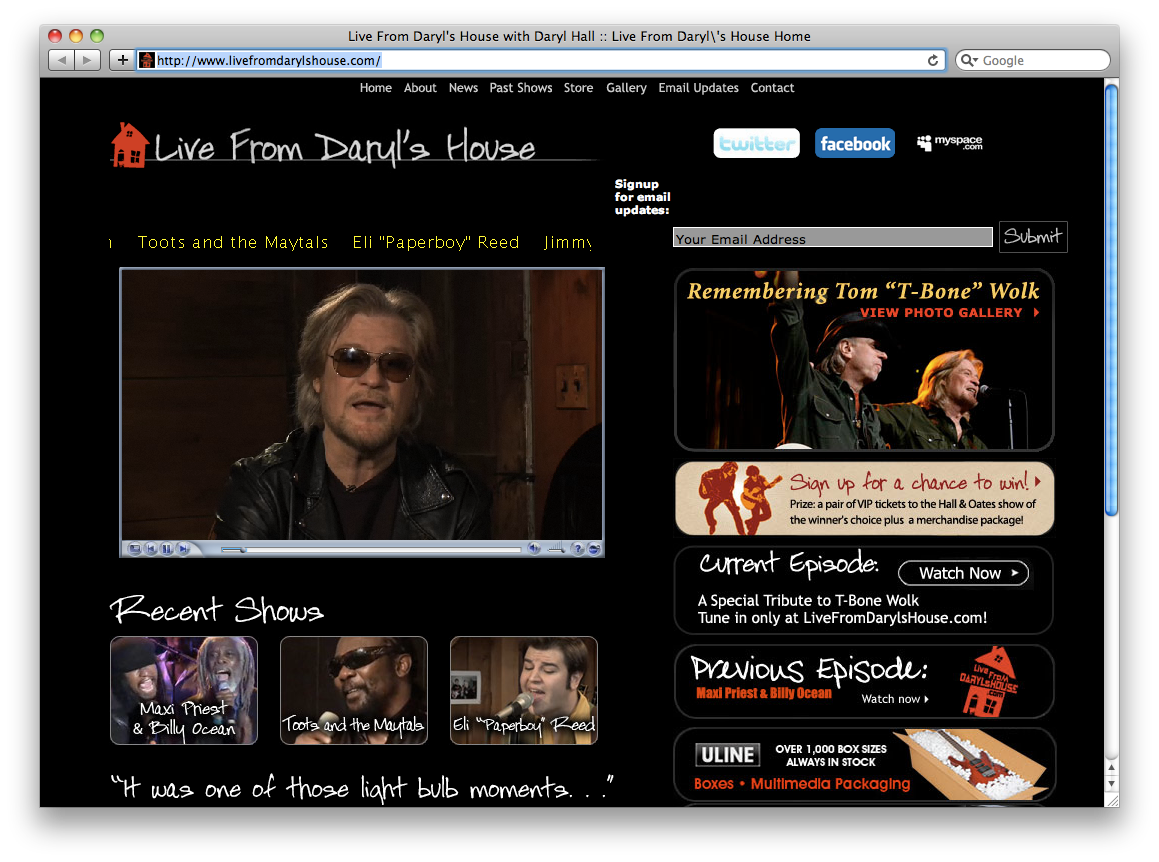This screenshot has height=862, width=1159.
Task: Click the Watch Now button for Current Episode
Action: pos(963,573)
